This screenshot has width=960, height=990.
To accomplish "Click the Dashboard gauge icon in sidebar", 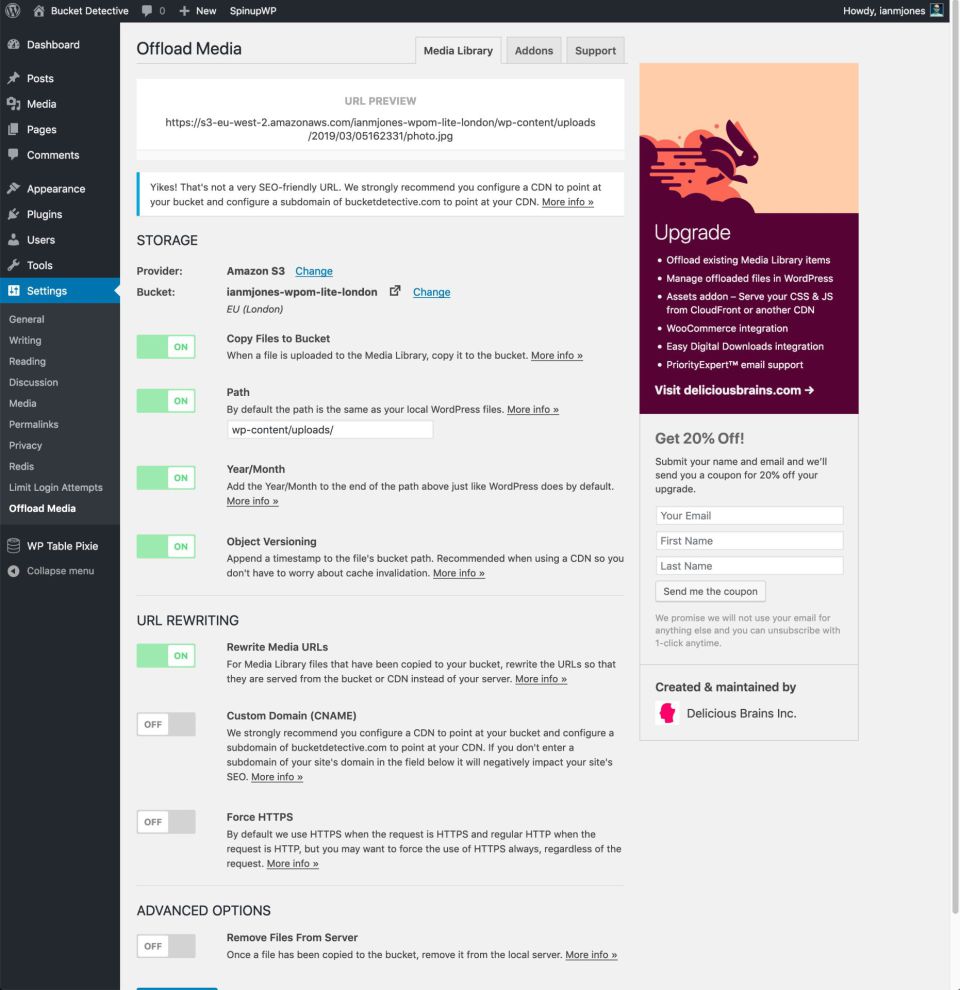I will (13, 45).
